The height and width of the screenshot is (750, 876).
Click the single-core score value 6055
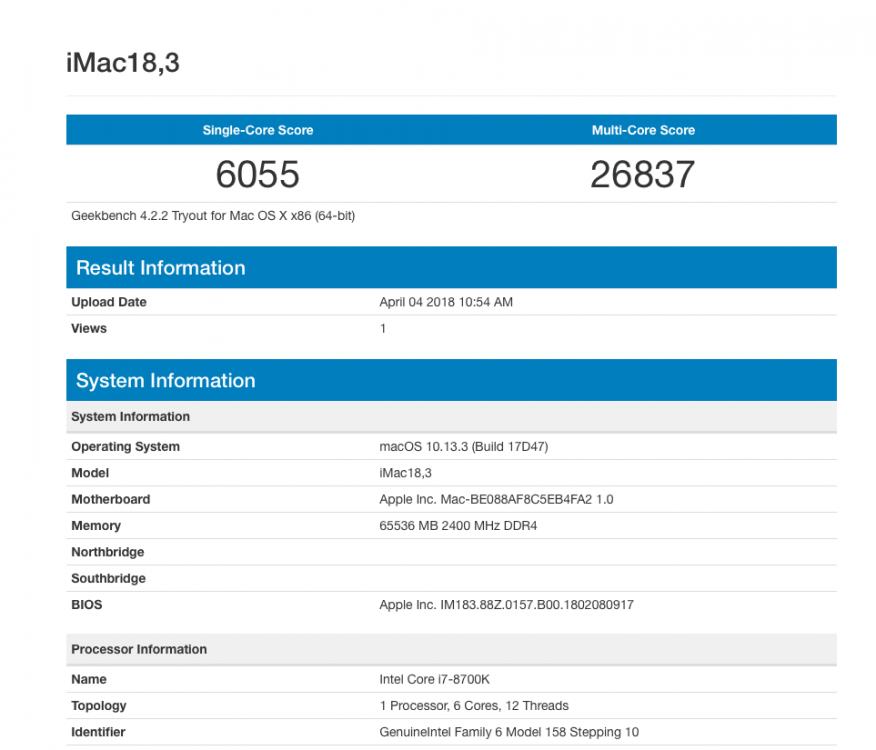pos(258,174)
